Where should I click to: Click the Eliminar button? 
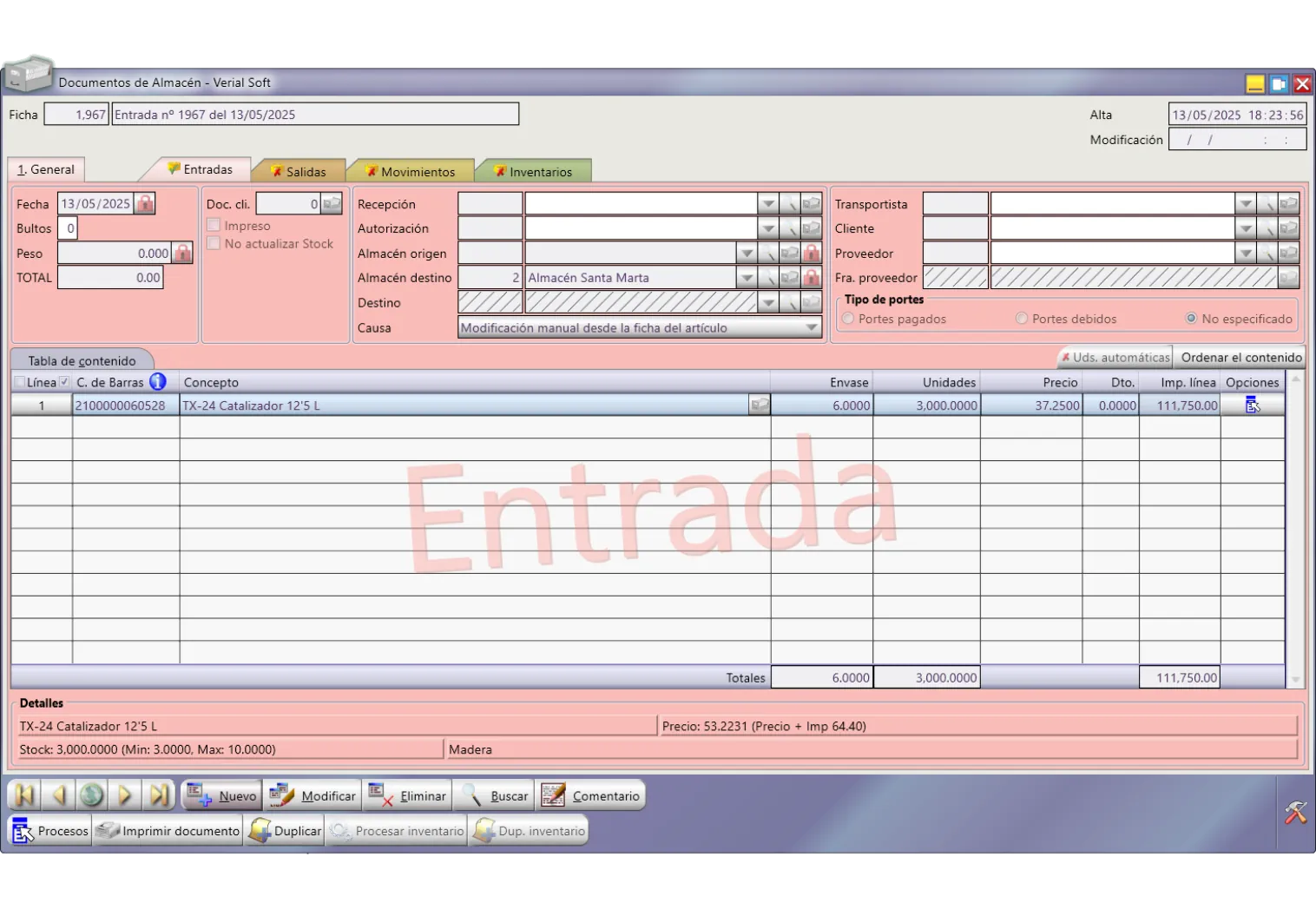[406, 795]
